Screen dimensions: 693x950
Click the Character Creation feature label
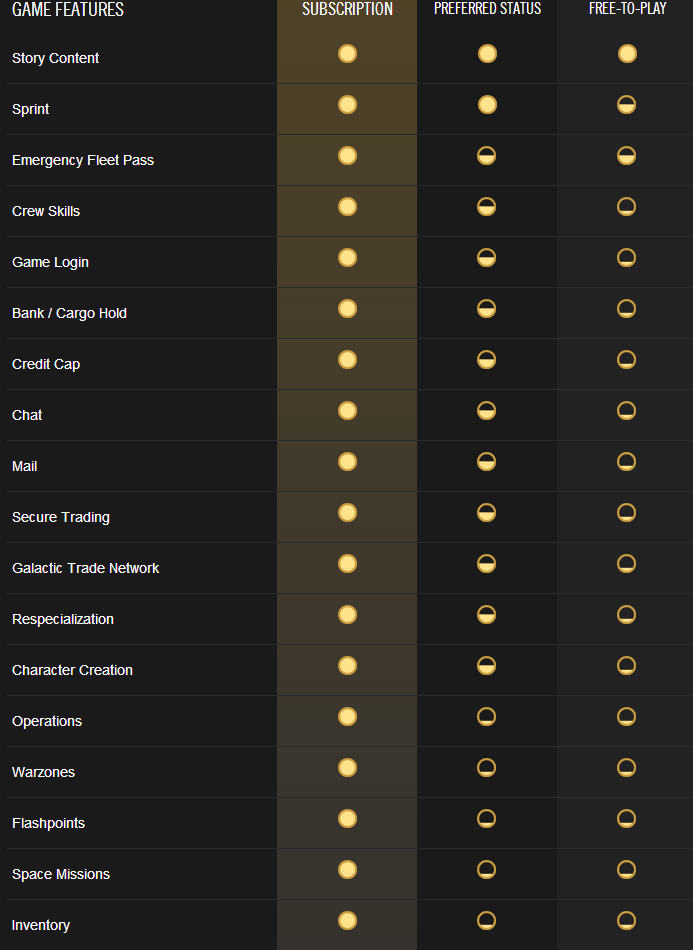[x=72, y=670]
